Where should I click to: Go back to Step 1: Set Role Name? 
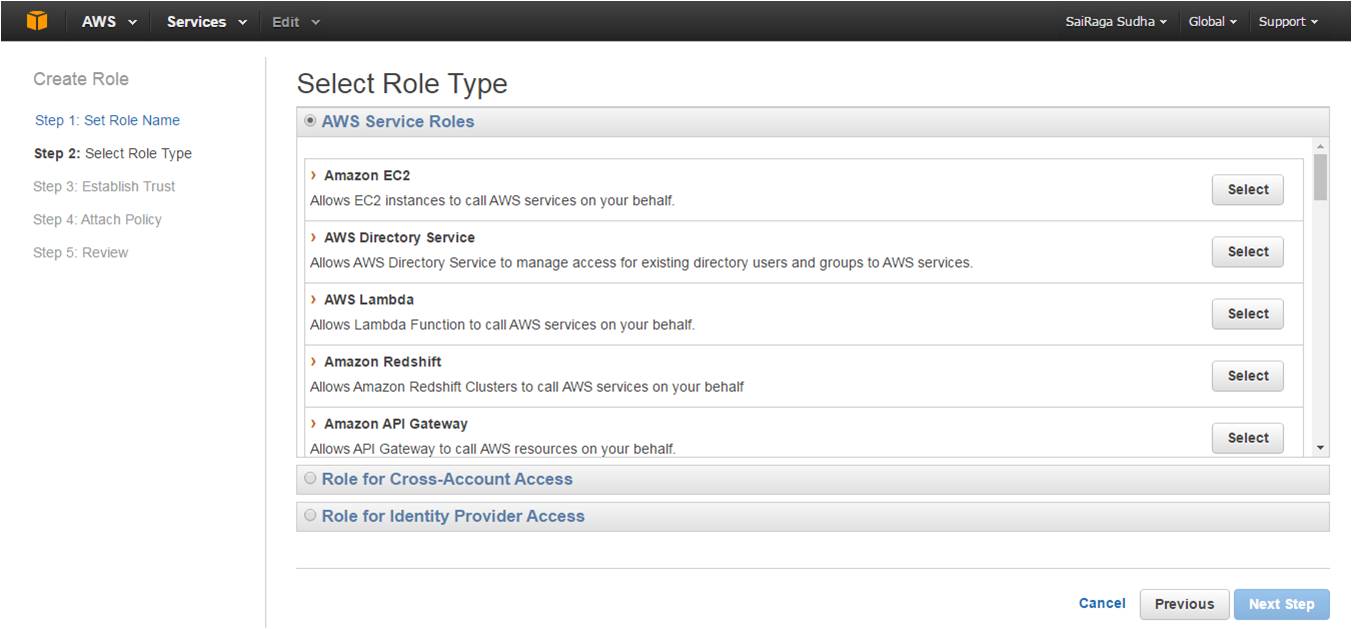107,120
